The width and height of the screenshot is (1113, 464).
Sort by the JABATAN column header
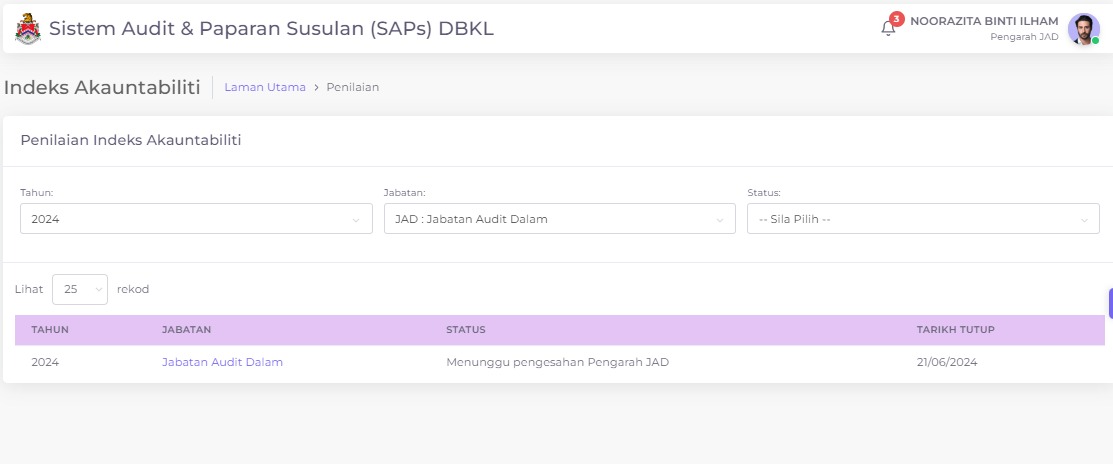(x=186, y=329)
